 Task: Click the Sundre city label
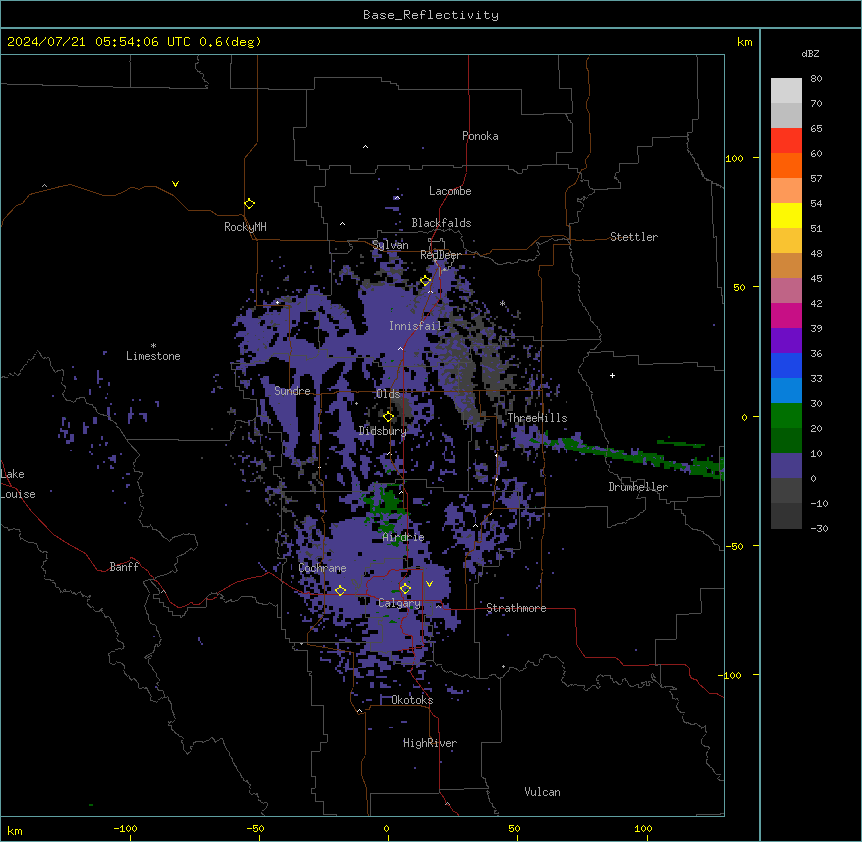292,391
